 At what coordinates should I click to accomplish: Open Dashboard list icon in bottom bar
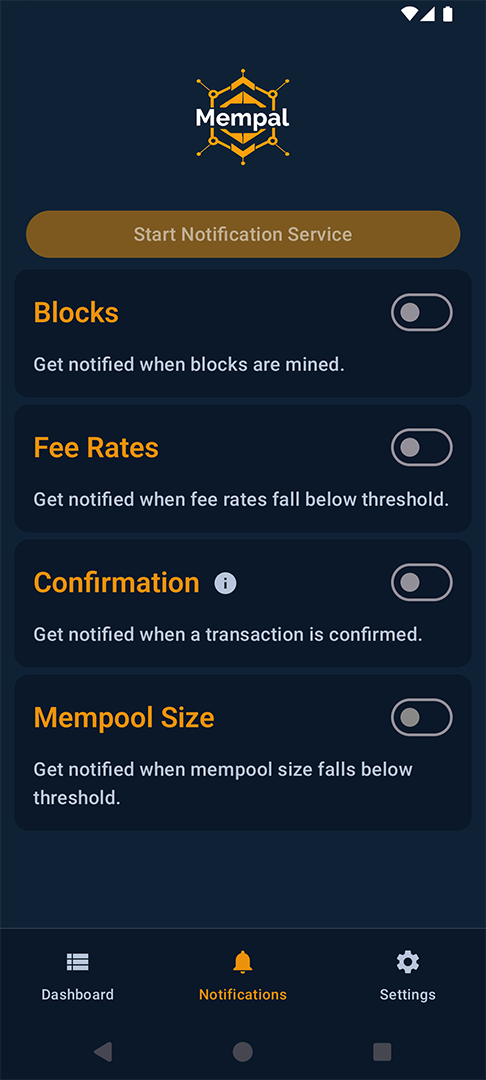click(x=77, y=962)
